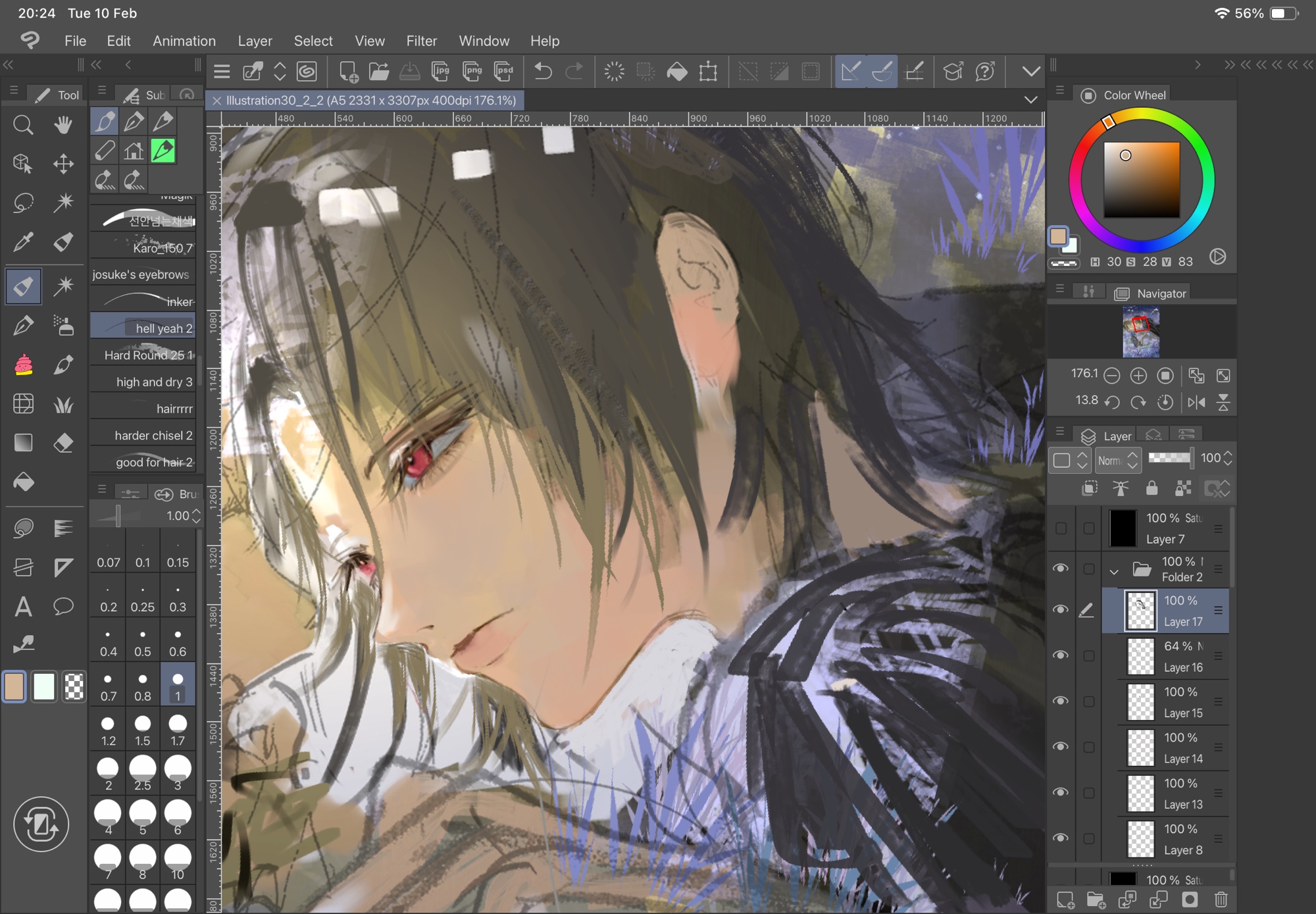This screenshot has height=914, width=1316.
Task: Open the Animation menu
Action: 184,41
